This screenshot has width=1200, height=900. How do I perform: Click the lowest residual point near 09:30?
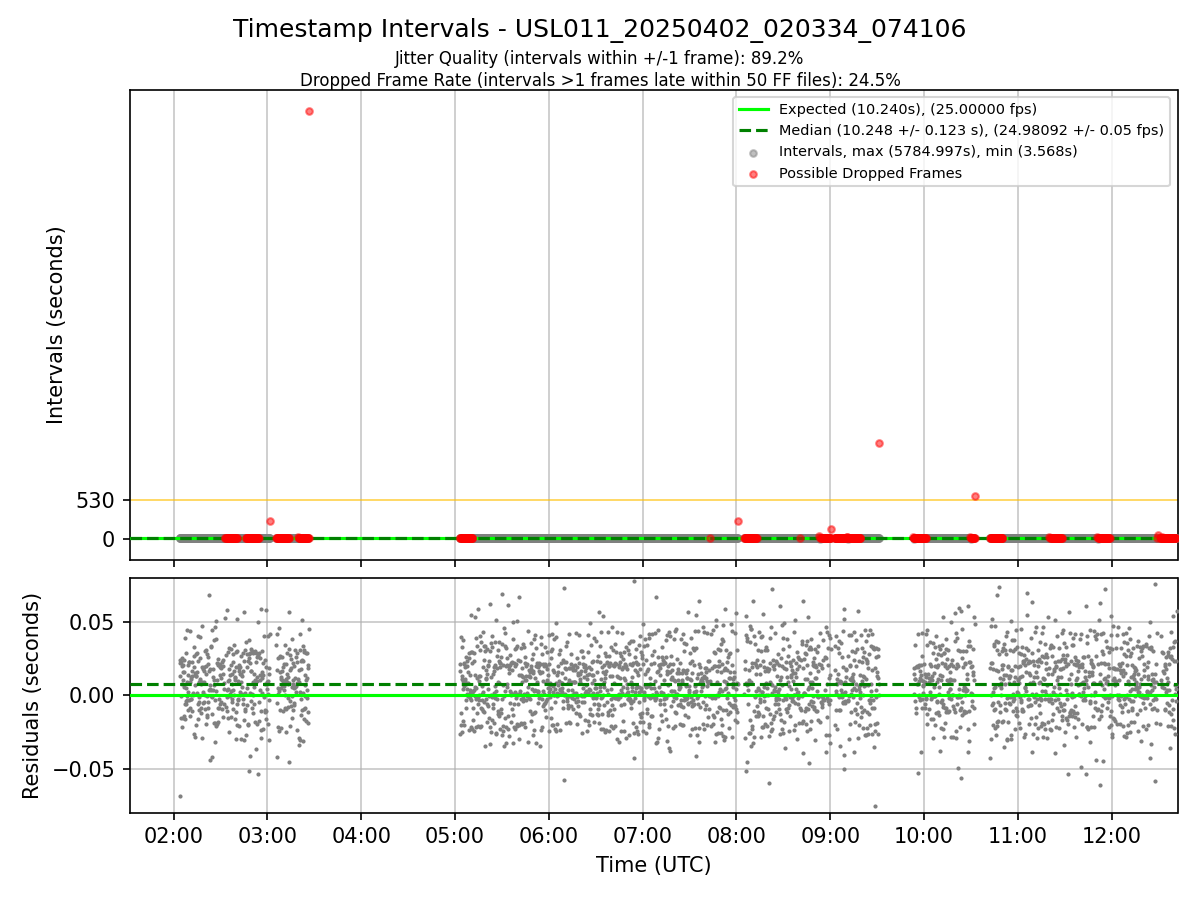point(875,806)
